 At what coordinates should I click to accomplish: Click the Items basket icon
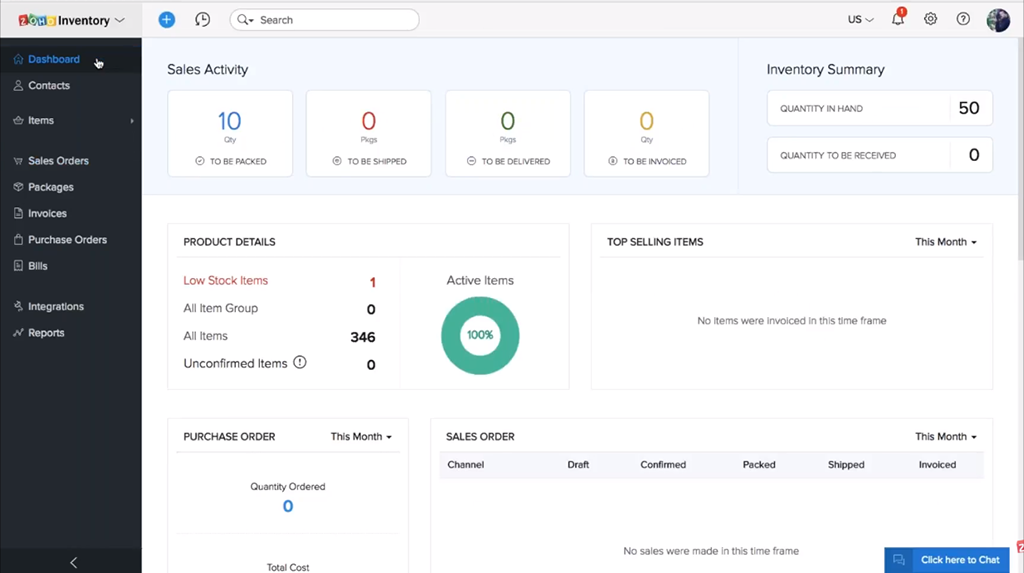click(x=18, y=120)
